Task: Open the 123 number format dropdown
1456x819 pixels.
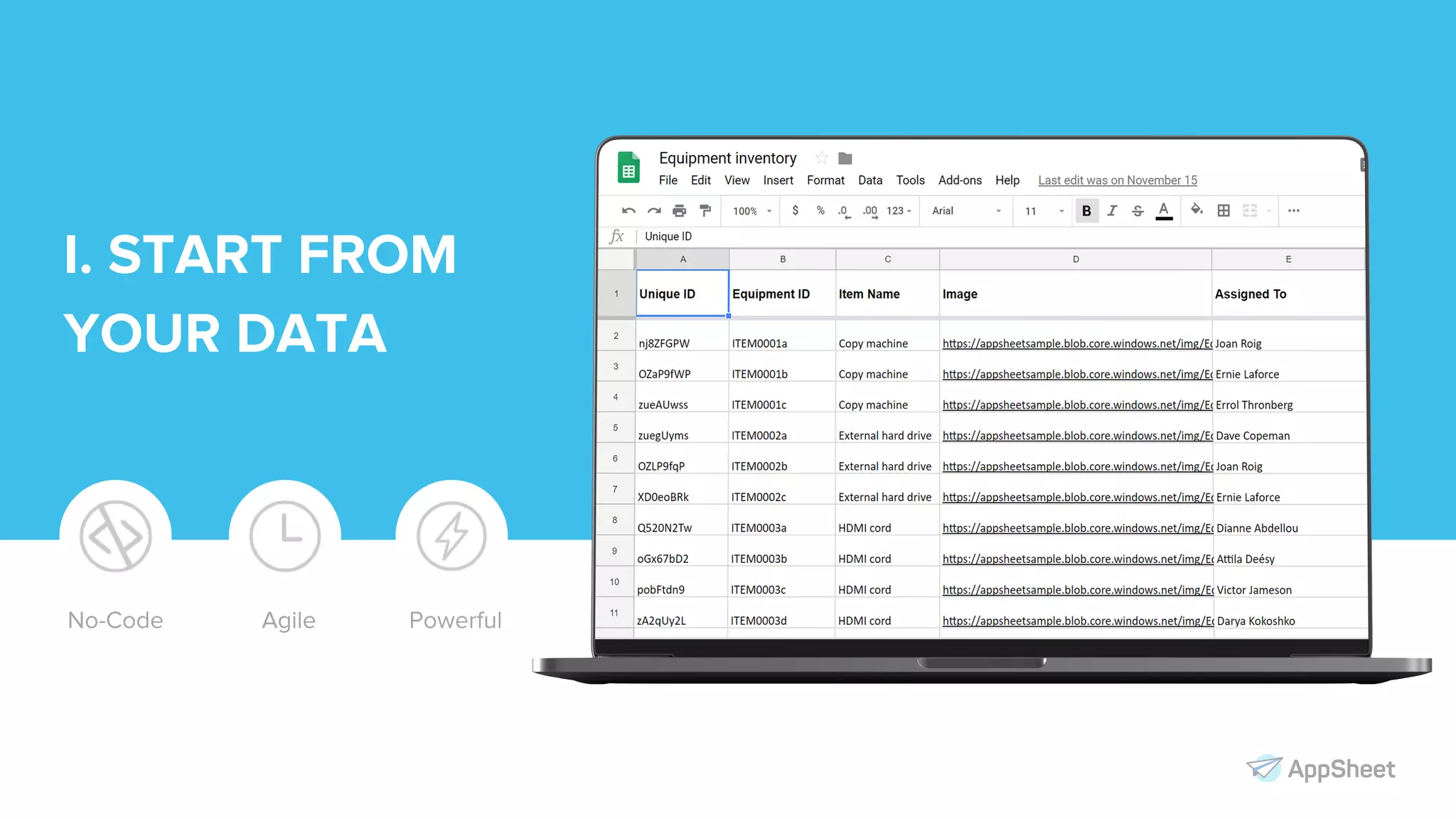Action: [x=899, y=211]
